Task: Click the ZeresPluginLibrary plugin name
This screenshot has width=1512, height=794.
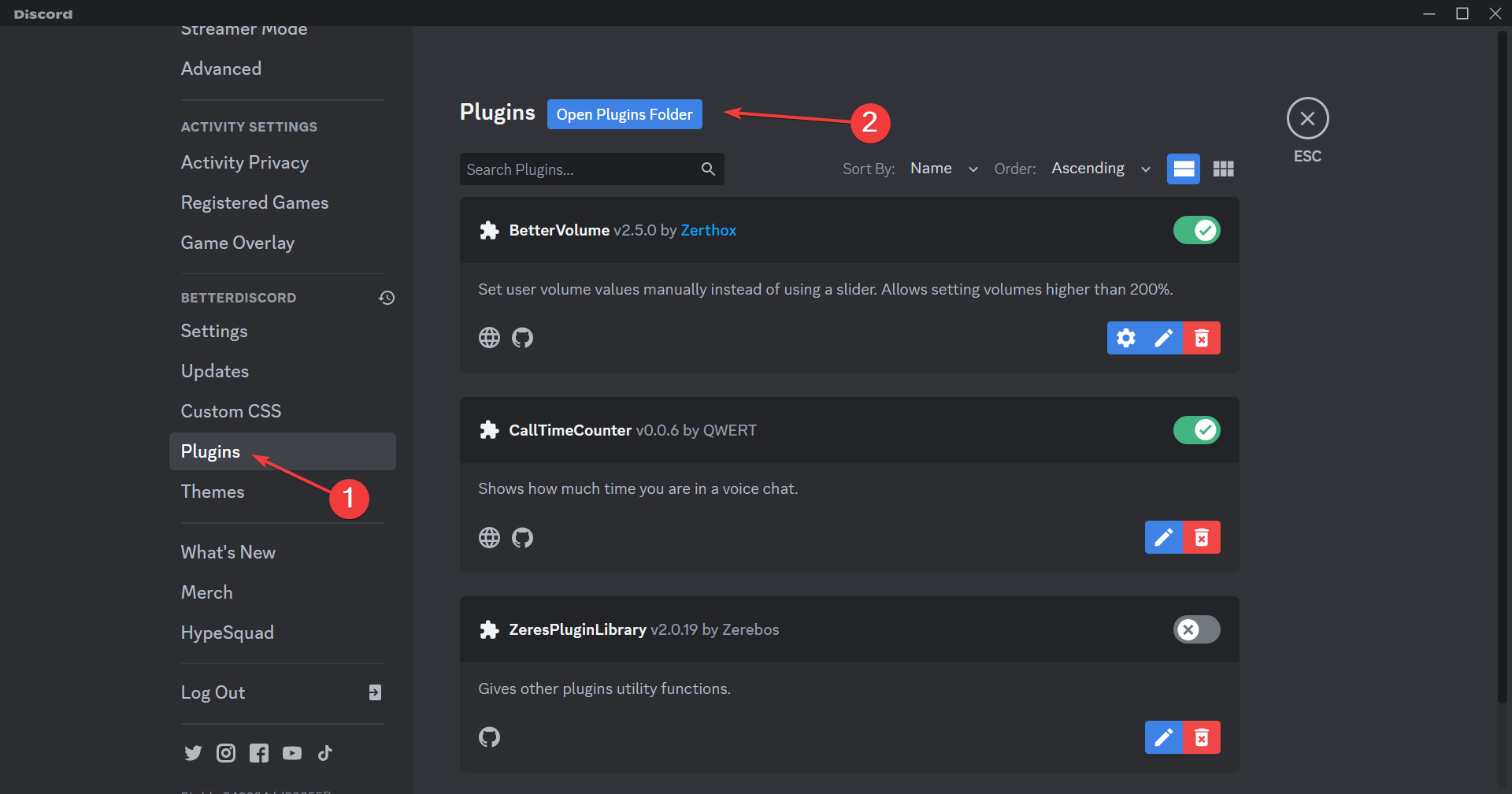Action: 577,629
